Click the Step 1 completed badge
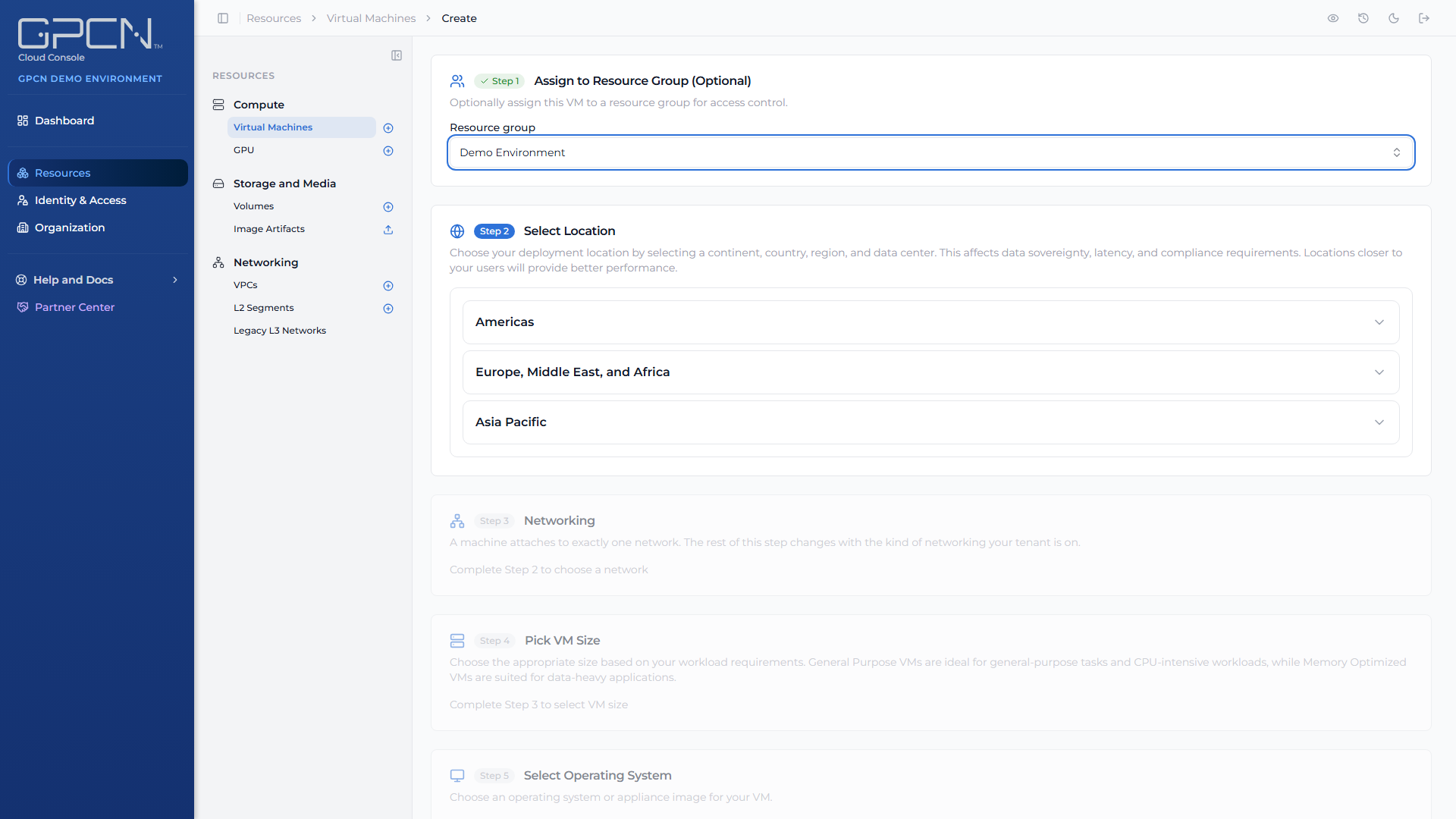The width and height of the screenshot is (1456, 819). pos(500,81)
